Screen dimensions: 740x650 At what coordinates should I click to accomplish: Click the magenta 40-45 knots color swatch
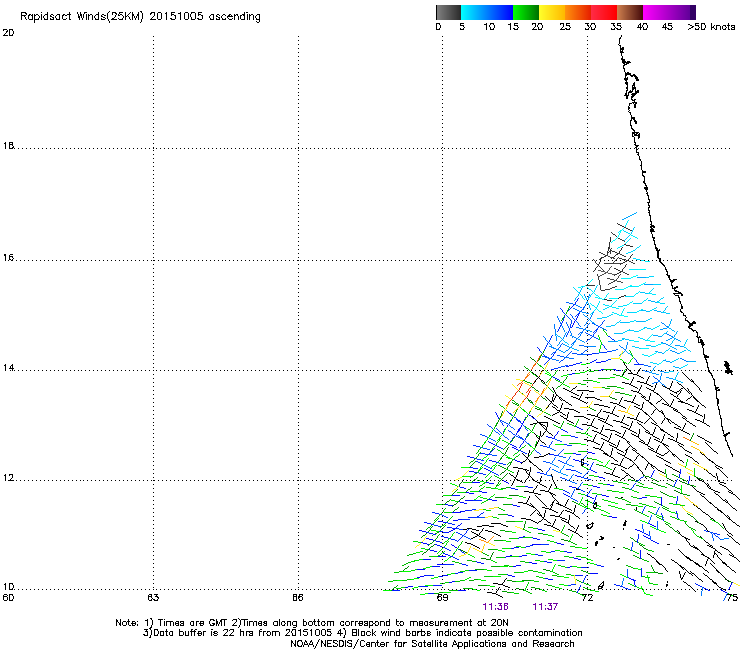coord(656,12)
